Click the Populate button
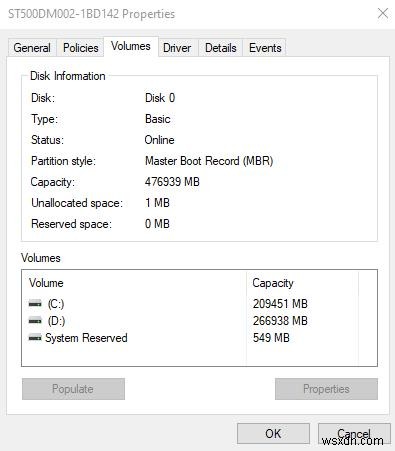The width and height of the screenshot is (395, 451). coord(73,389)
